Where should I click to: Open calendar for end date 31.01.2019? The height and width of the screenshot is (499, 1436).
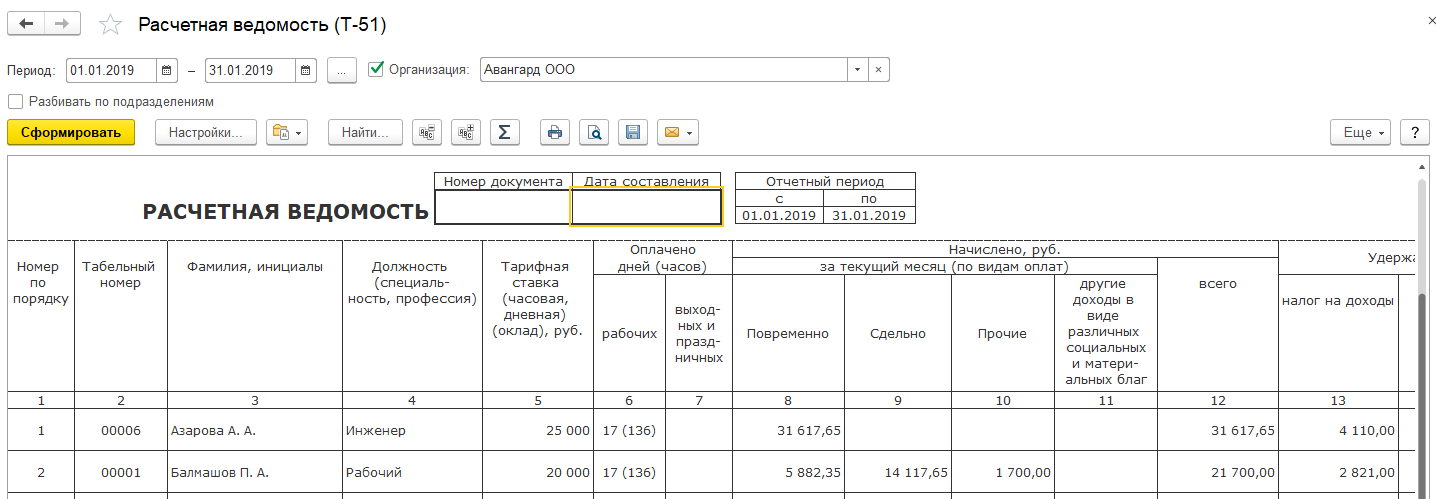click(x=306, y=70)
